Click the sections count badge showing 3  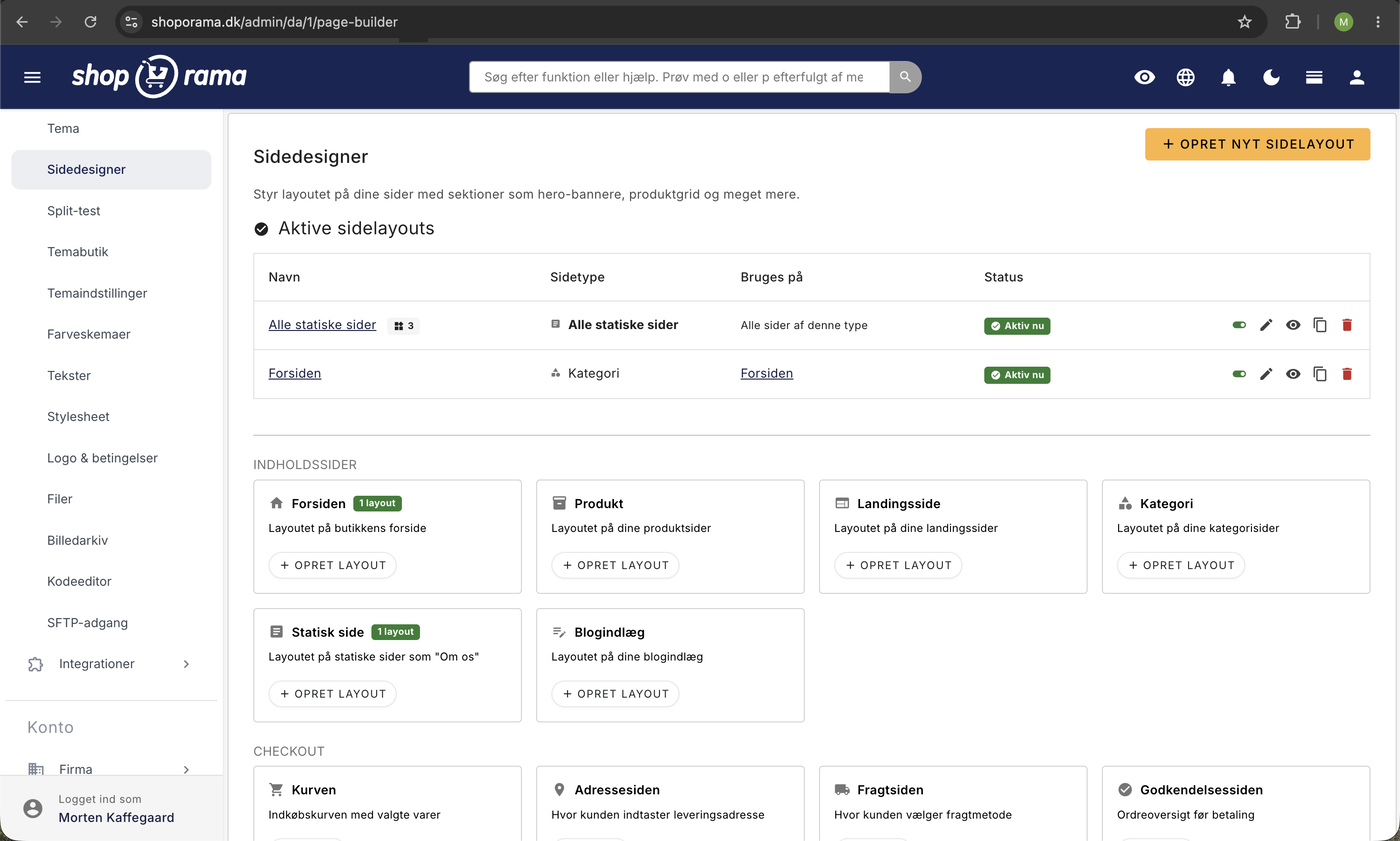pyautogui.click(x=404, y=325)
